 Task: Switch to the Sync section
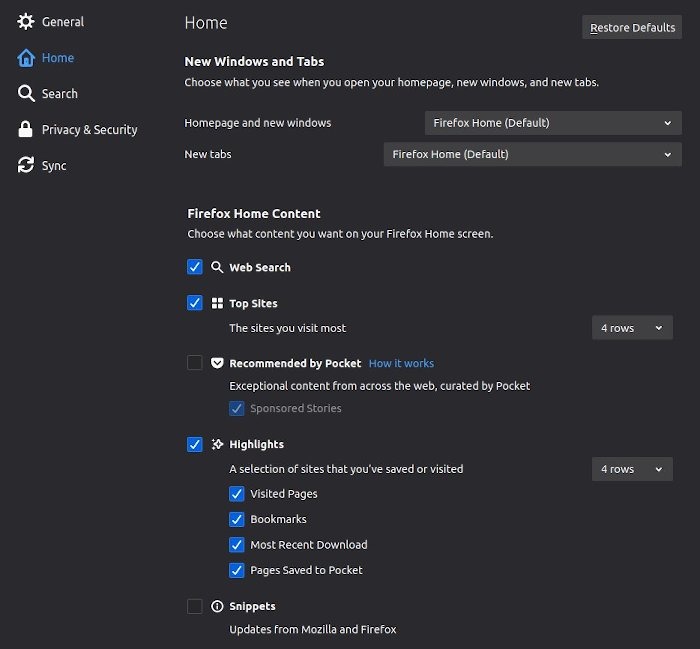(54, 166)
